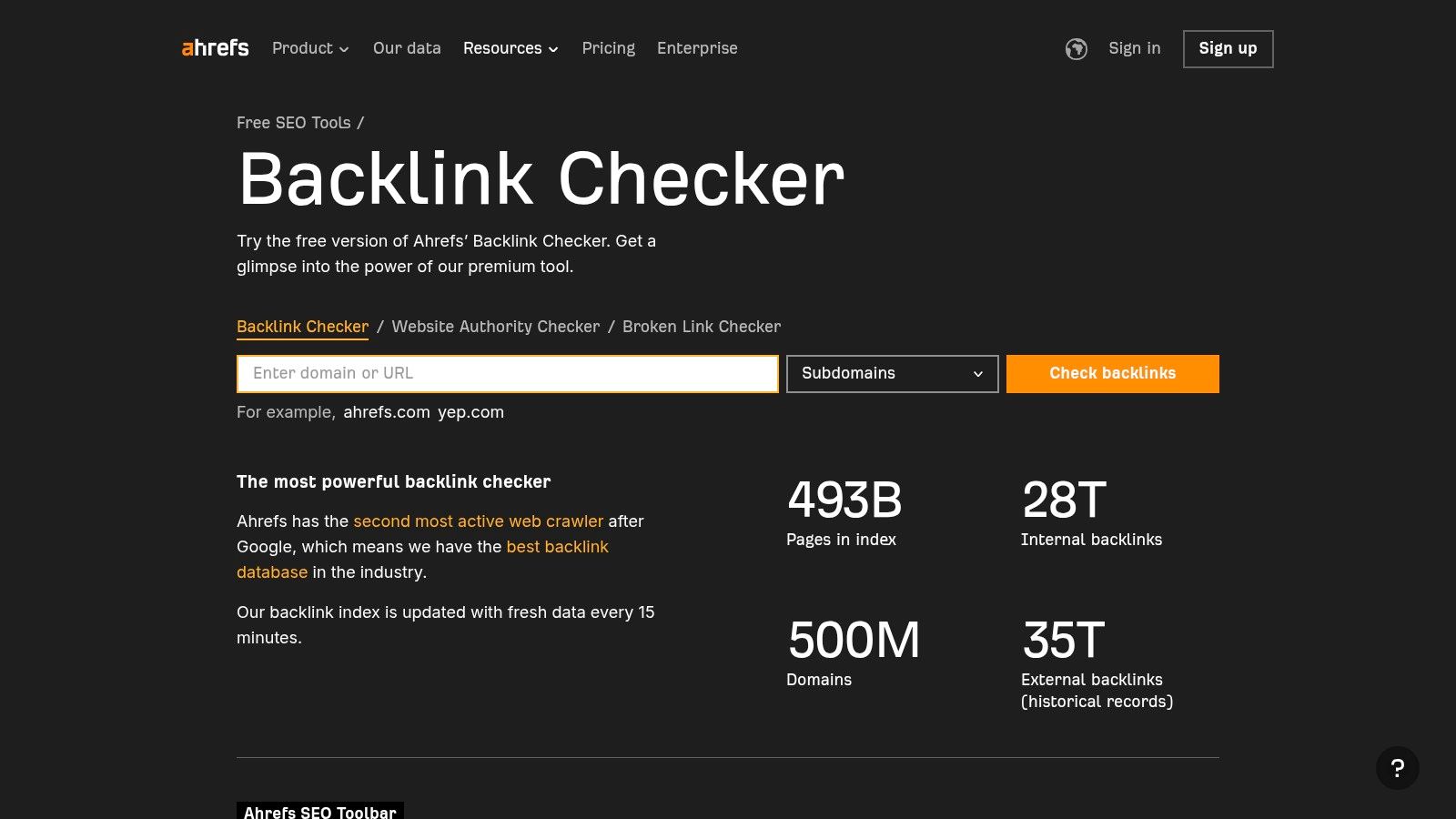
Task: Click the Ahrefs logo
Action: coord(215,48)
